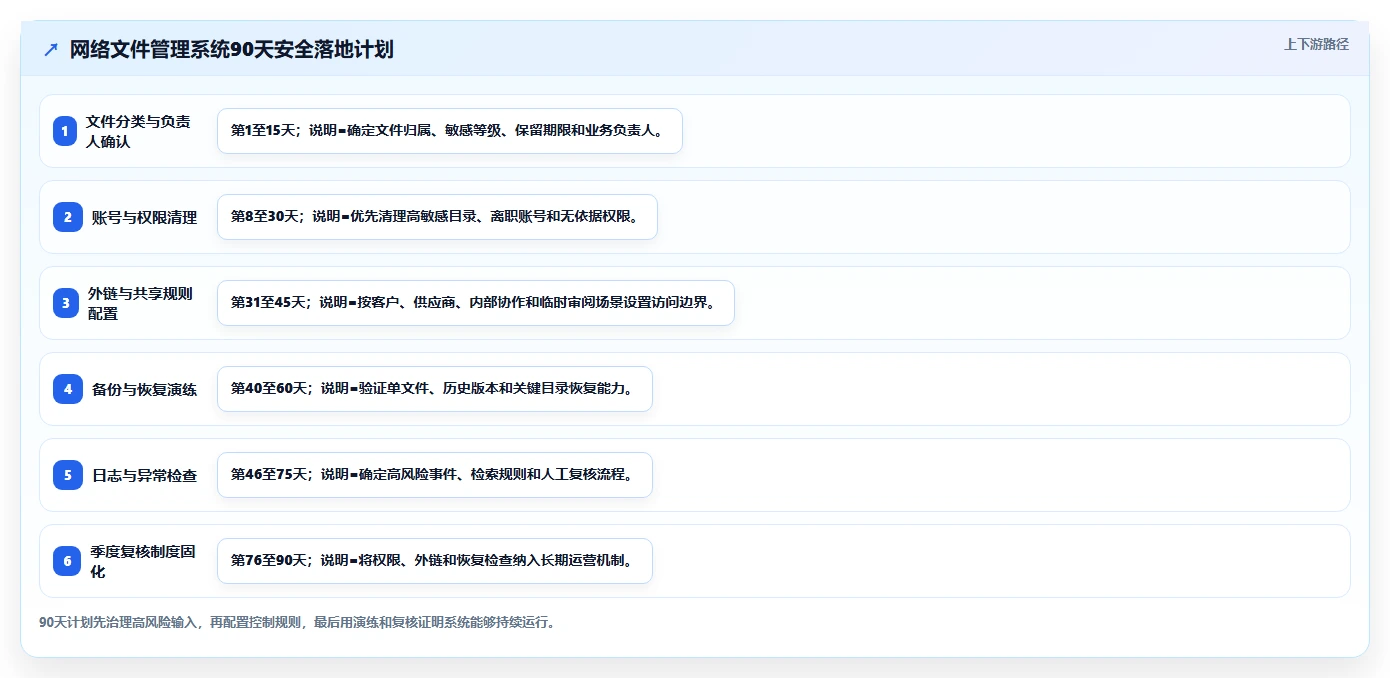Click the 日志与异常检查 step label
This screenshot has height=678, width=1390.
tap(144, 475)
